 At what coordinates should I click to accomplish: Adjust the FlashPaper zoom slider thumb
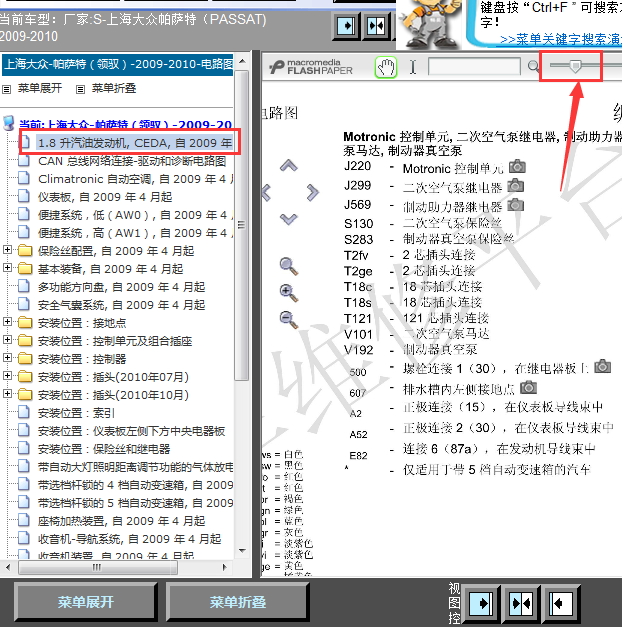575,66
